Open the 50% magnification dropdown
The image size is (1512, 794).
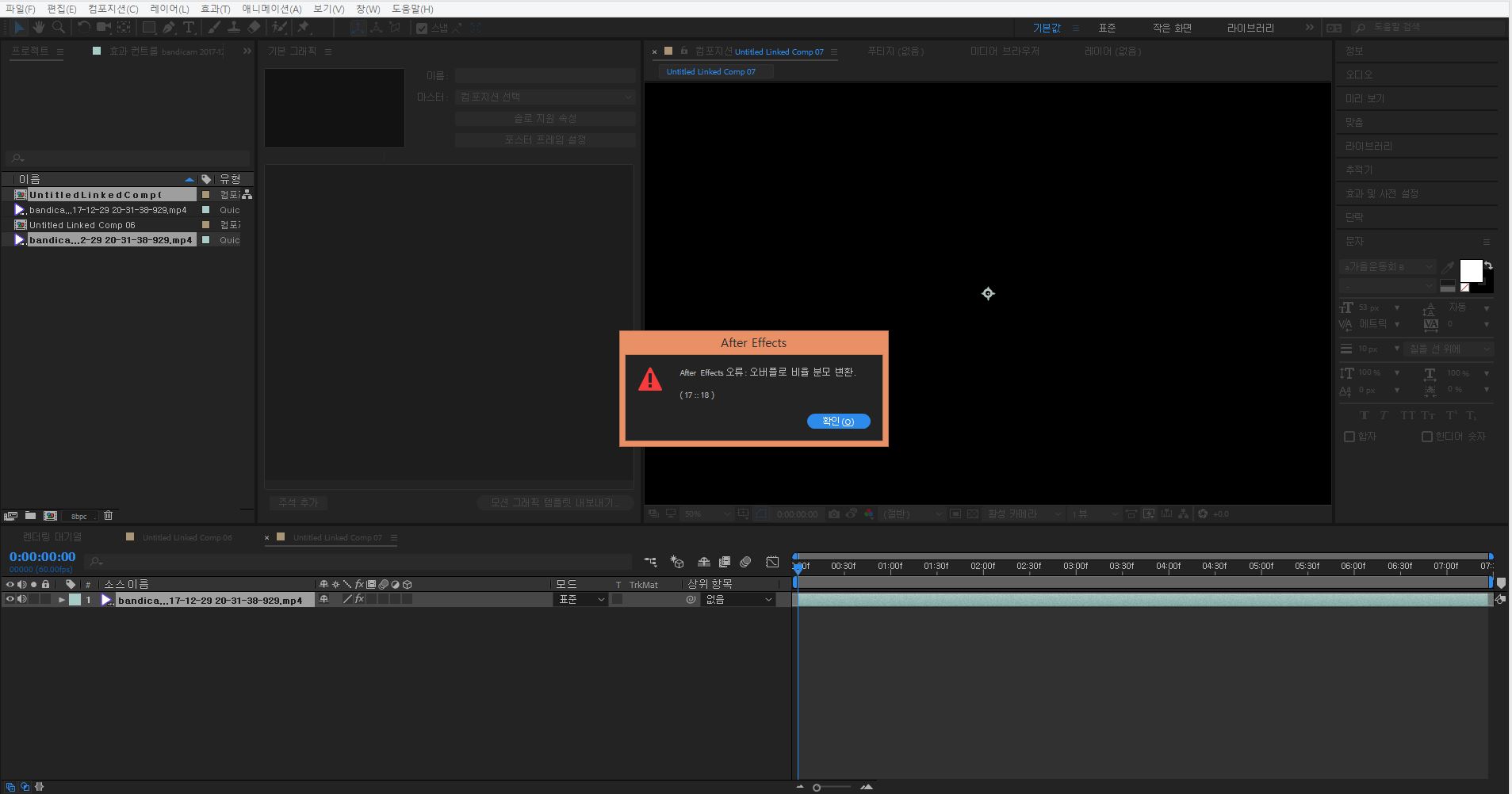coord(707,514)
